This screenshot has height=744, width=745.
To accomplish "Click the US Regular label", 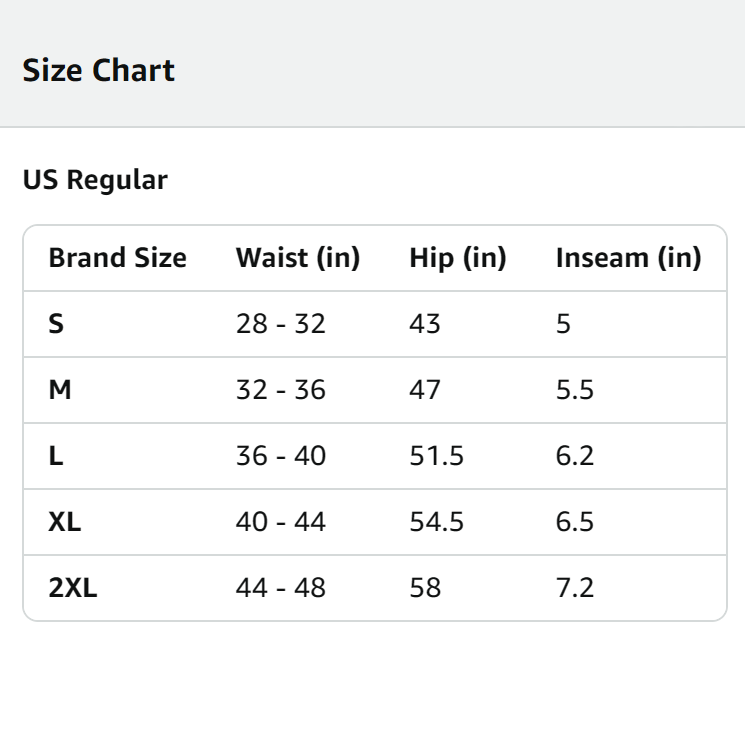I will coord(95,180).
